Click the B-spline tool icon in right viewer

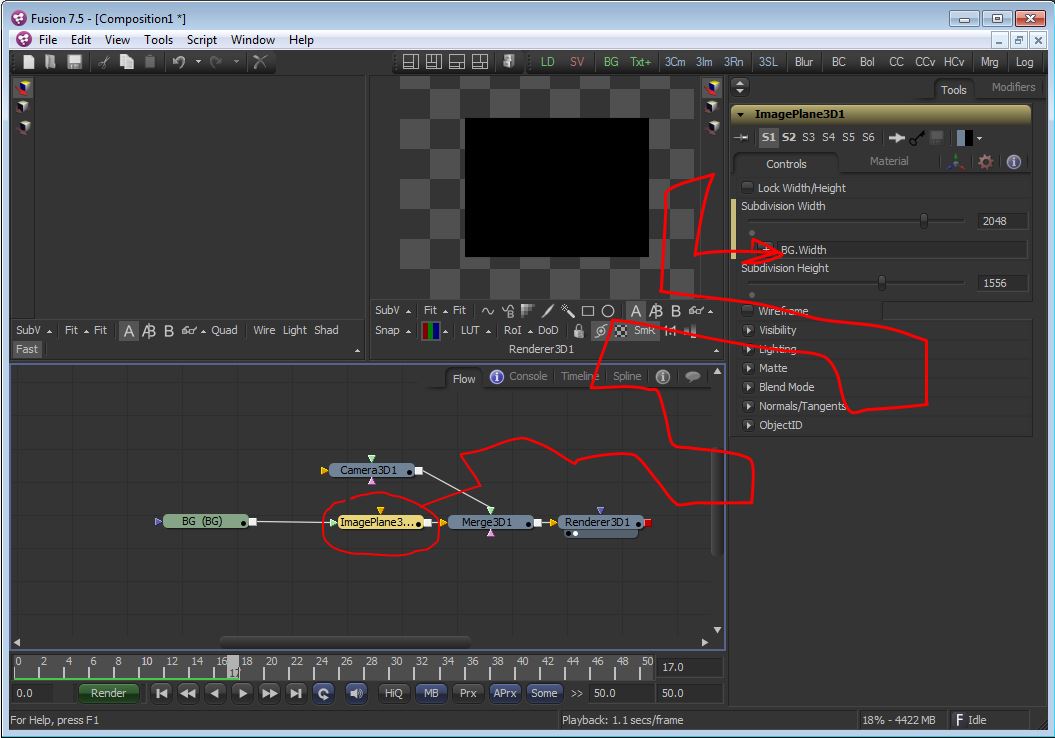[x=508, y=311]
